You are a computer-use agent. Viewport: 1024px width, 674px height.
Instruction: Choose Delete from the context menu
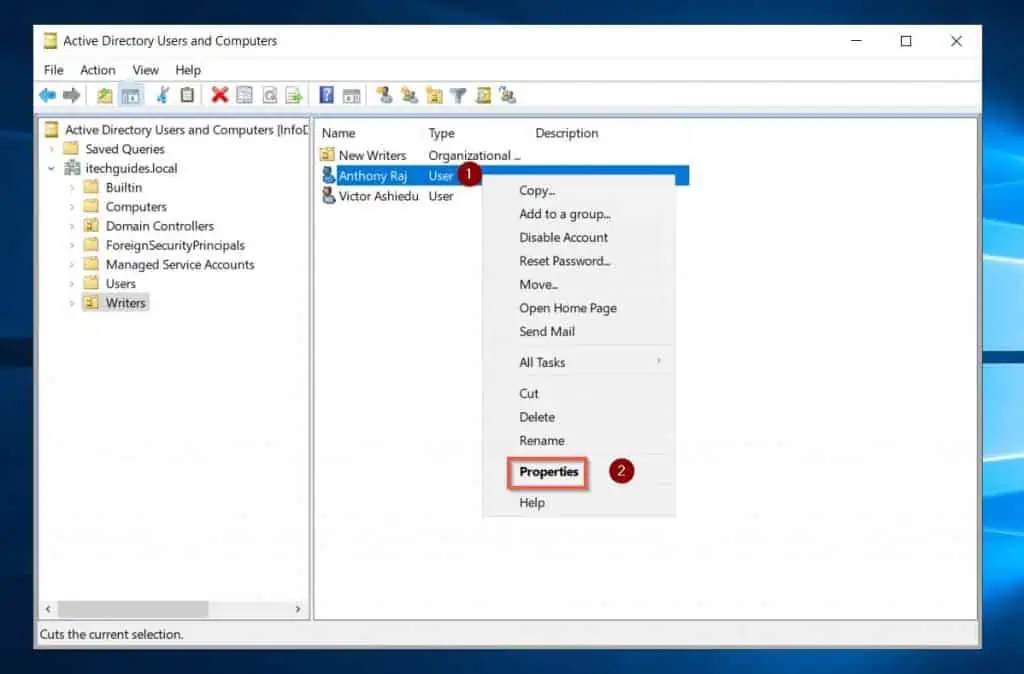(537, 417)
